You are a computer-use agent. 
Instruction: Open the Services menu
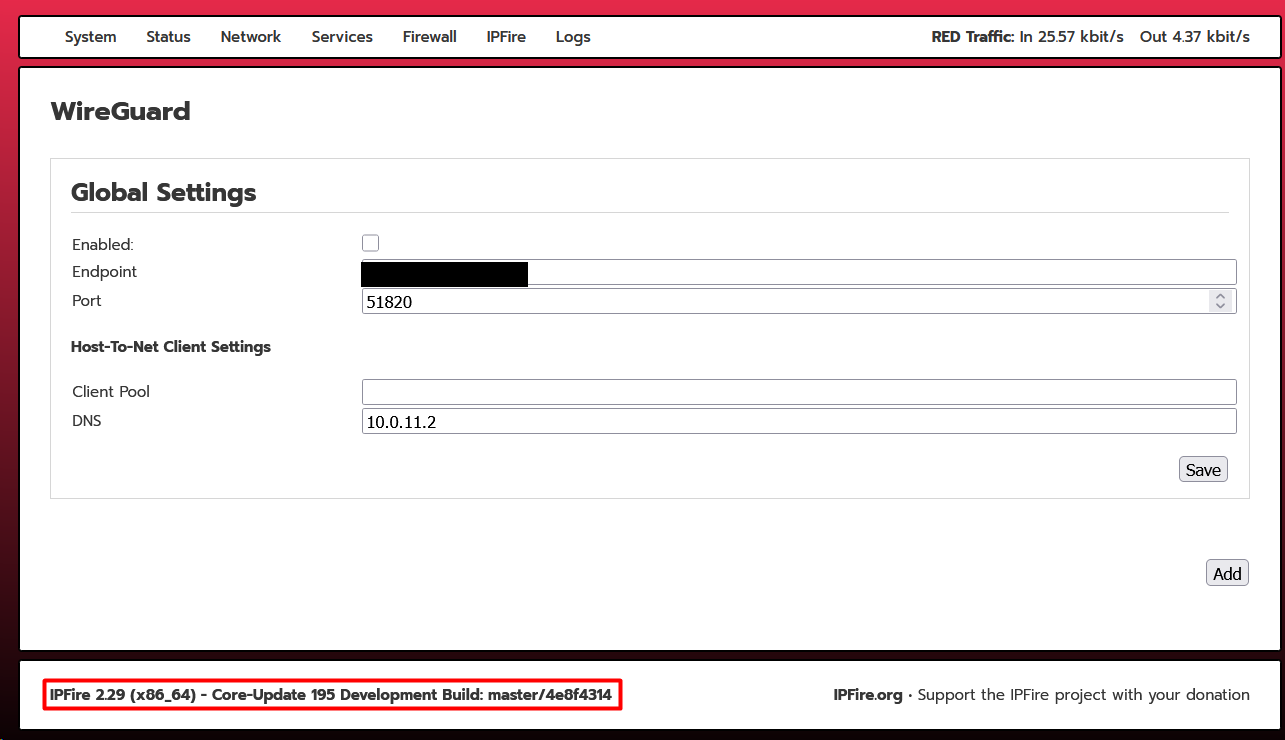point(342,37)
